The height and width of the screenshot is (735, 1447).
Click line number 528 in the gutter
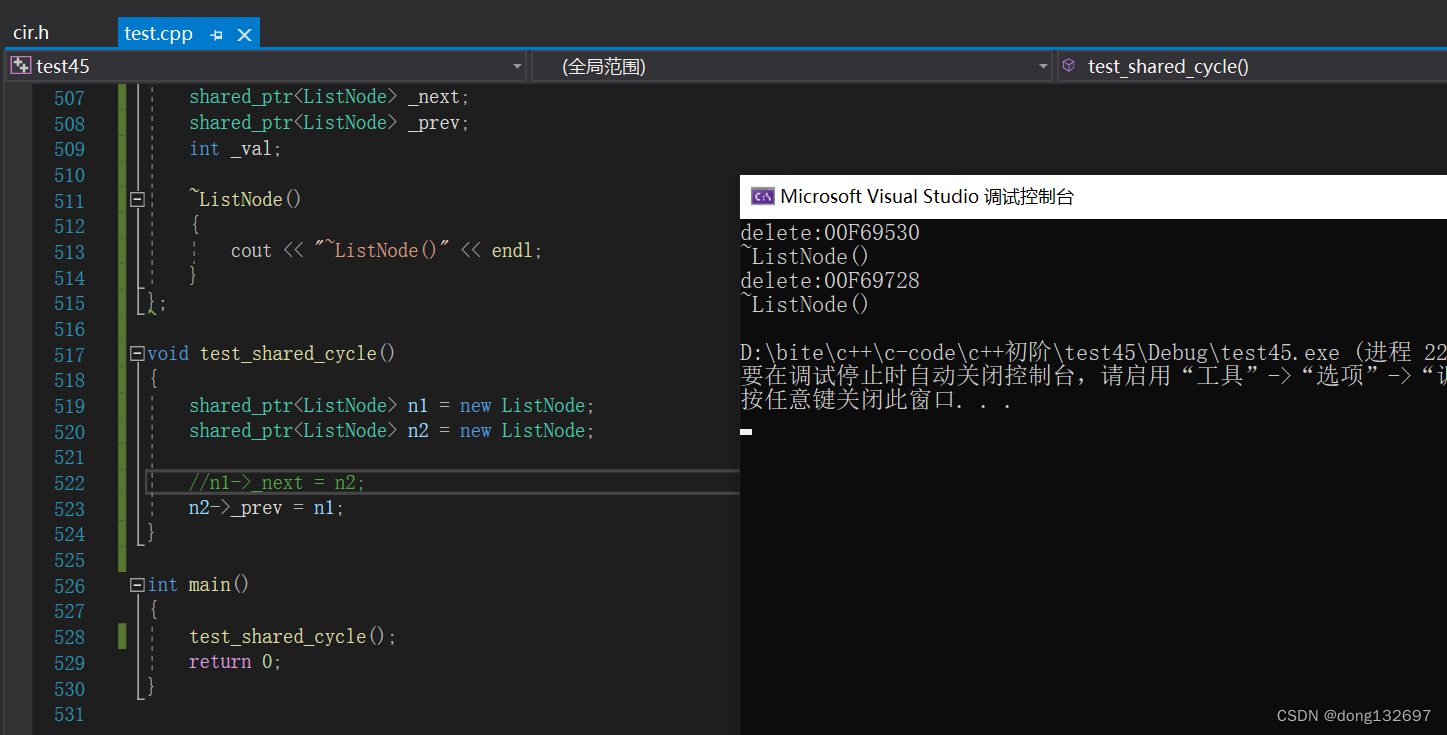[x=69, y=637]
